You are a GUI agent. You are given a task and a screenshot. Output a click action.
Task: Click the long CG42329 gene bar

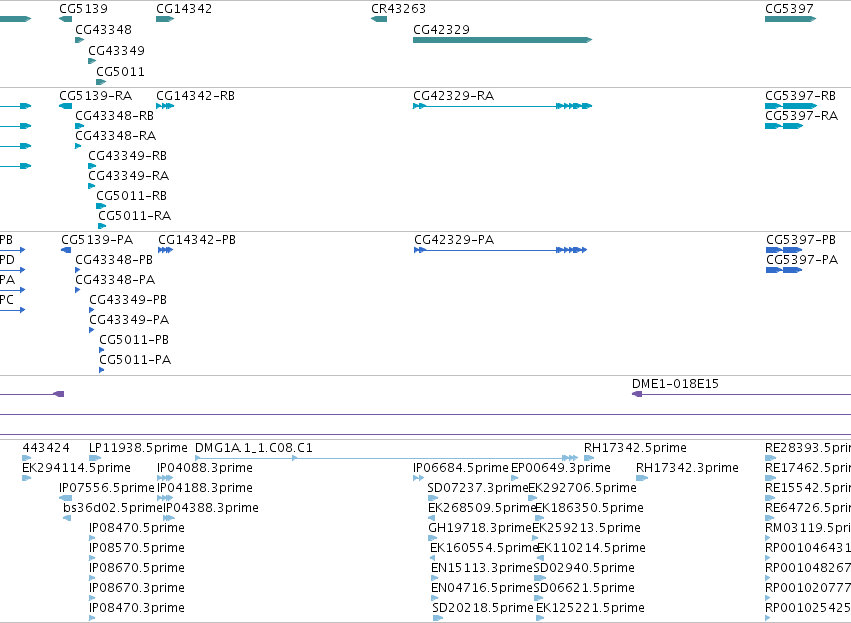click(x=502, y=40)
